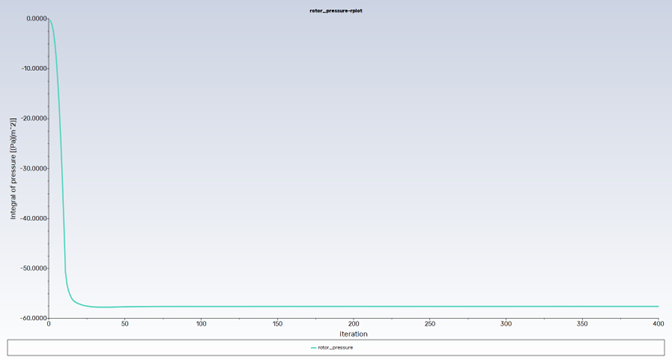Viewport: 672px width, 363px height.
Task: Click the 100 iteration tick label
Action: 201,324
